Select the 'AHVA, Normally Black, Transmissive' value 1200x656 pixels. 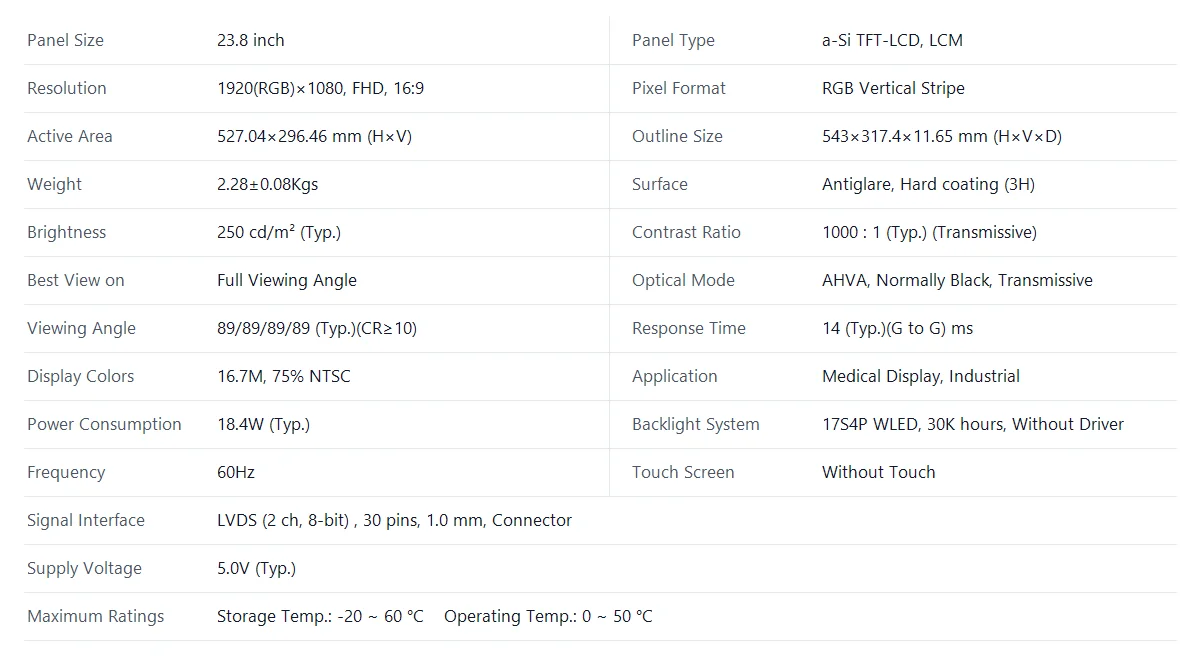coord(957,280)
